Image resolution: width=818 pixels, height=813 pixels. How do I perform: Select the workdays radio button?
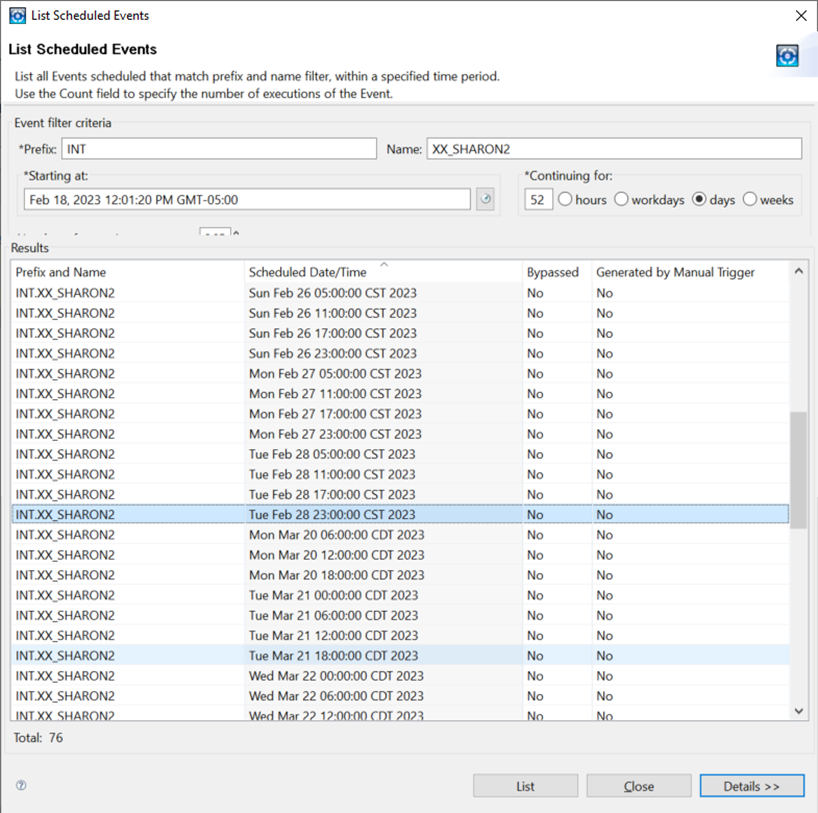click(623, 199)
